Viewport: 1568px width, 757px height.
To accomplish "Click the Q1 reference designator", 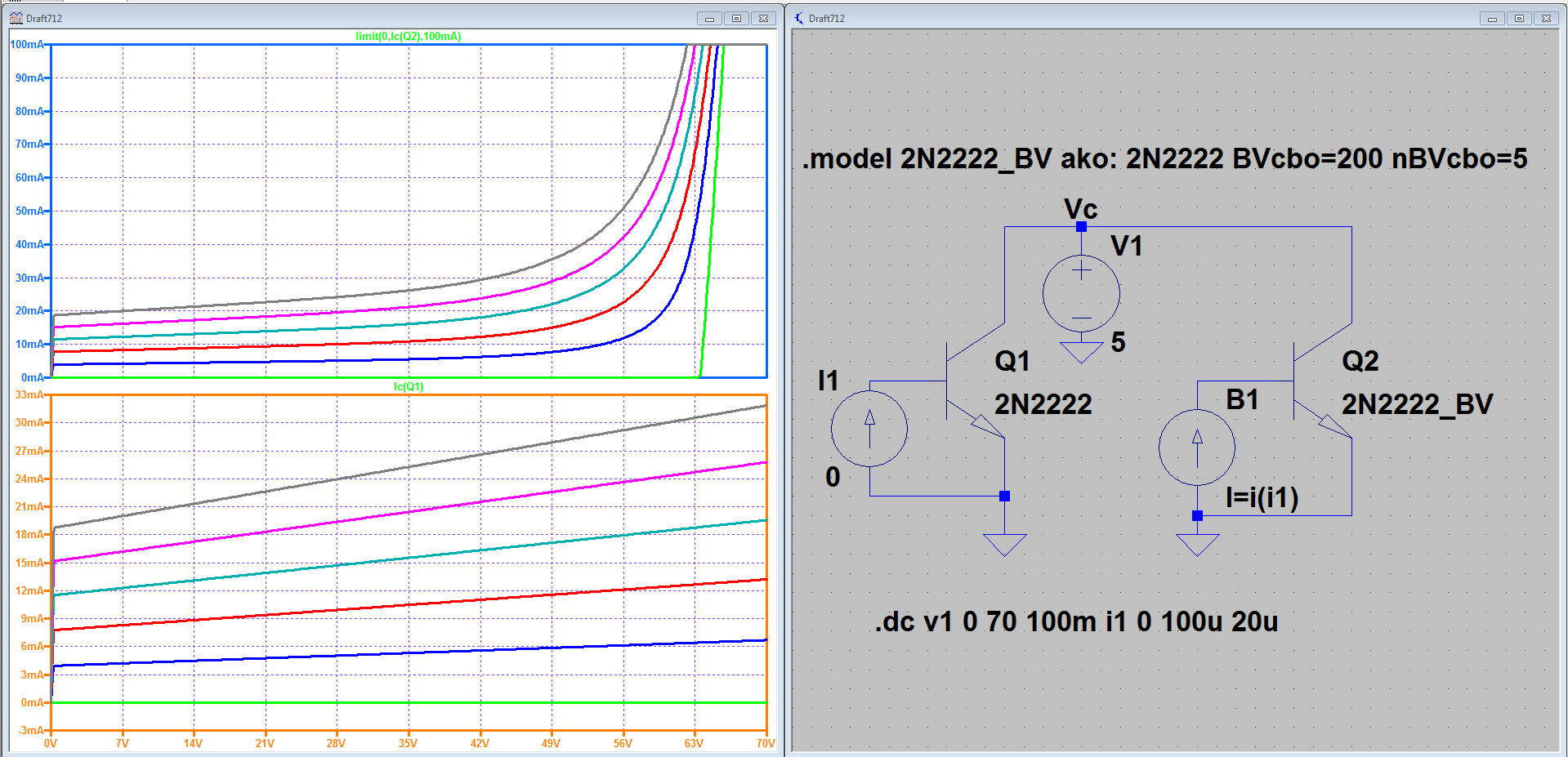I will click(x=1012, y=361).
